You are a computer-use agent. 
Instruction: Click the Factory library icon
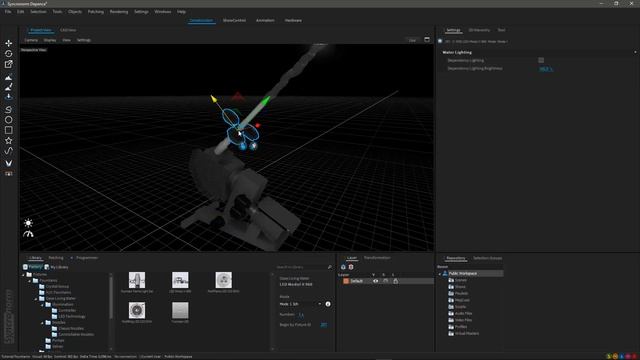pyautogui.click(x=25, y=267)
